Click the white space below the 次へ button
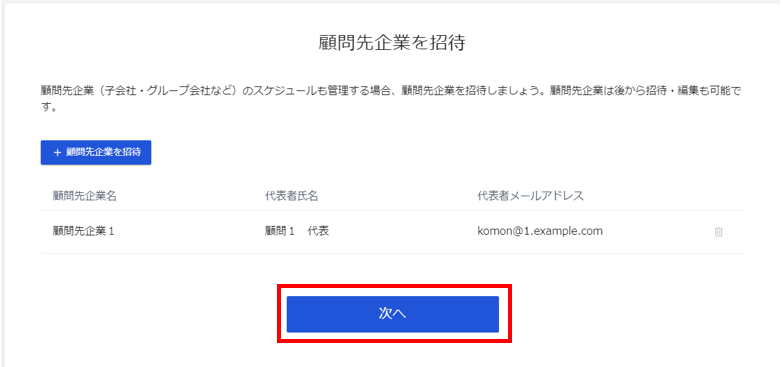 click(392, 356)
